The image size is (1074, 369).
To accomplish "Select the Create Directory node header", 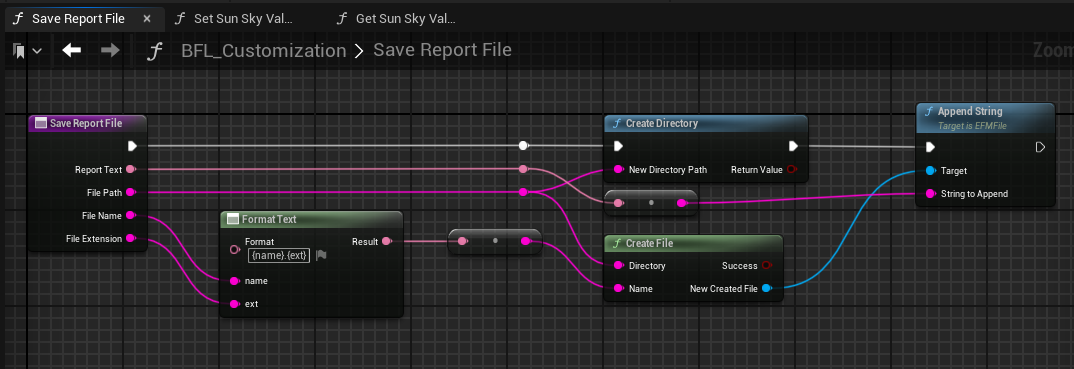I will click(x=705, y=123).
